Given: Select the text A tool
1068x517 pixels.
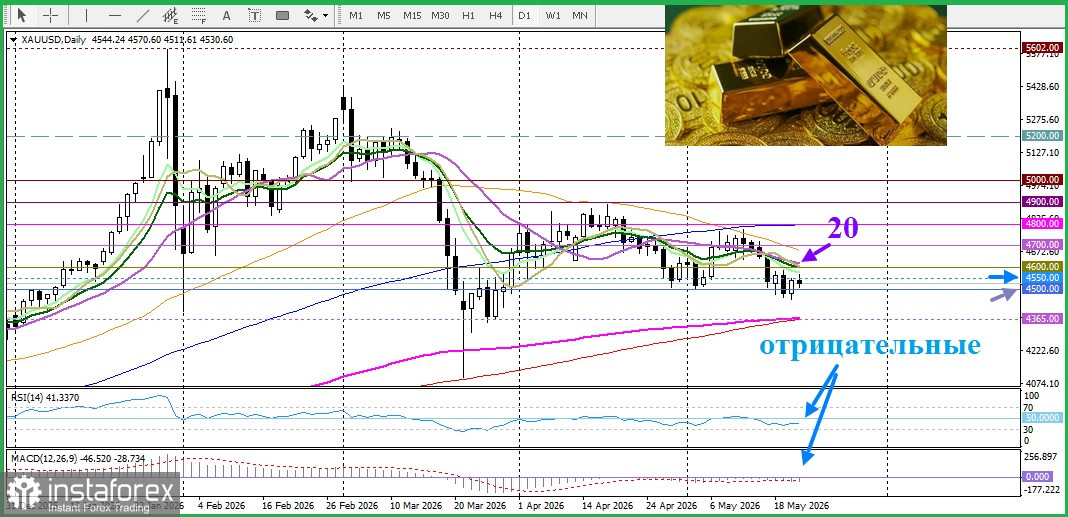Looking at the screenshot, I should point(226,15).
